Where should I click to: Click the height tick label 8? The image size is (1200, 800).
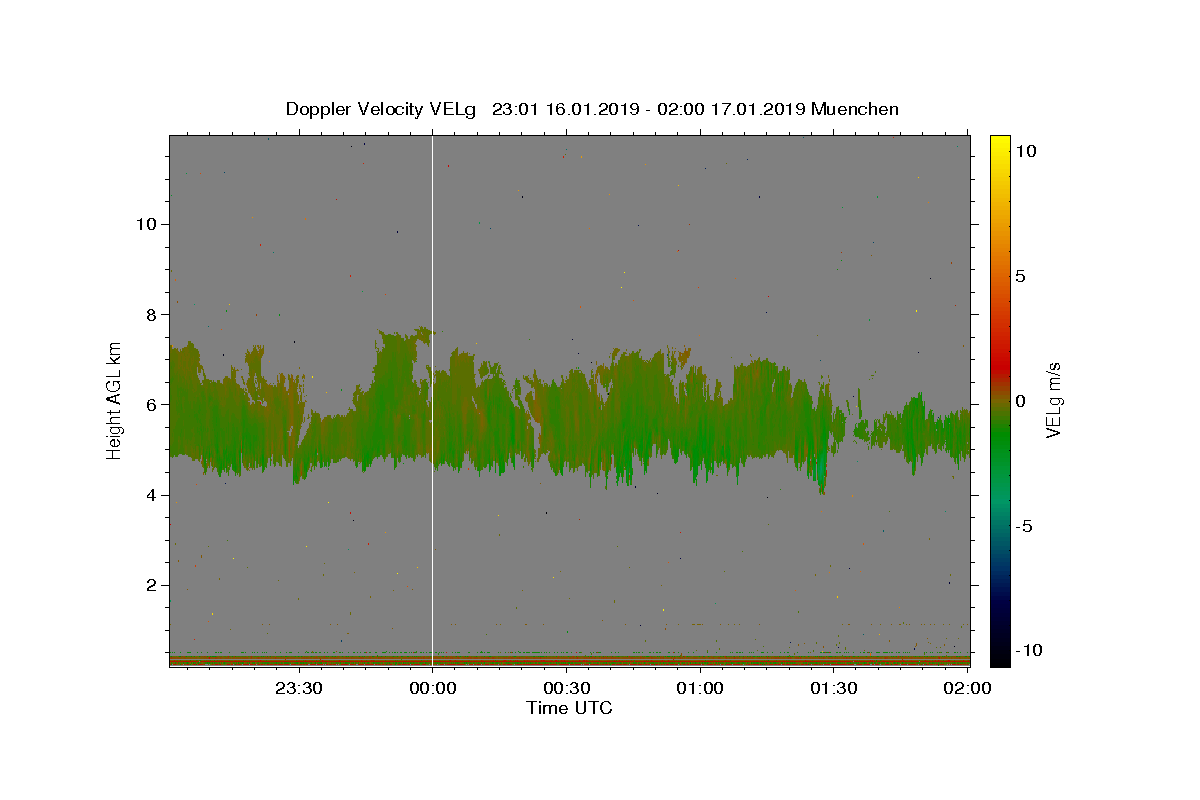(x=150, y=314)
